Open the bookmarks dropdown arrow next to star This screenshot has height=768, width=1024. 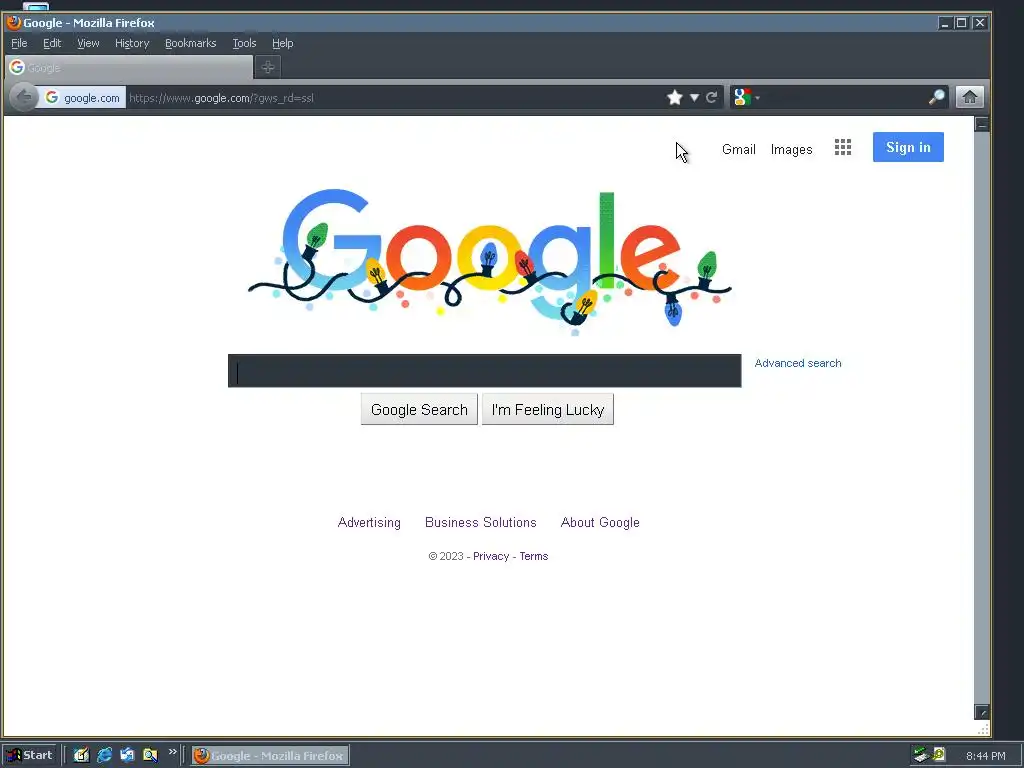click(694, 98)
